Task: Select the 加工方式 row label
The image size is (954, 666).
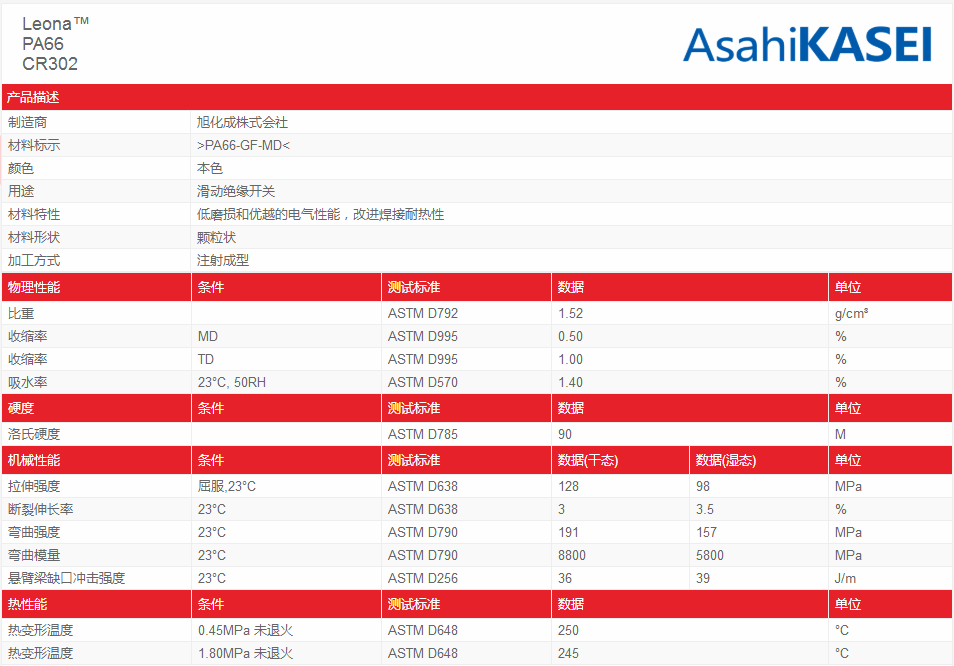Action: [34, 260]
